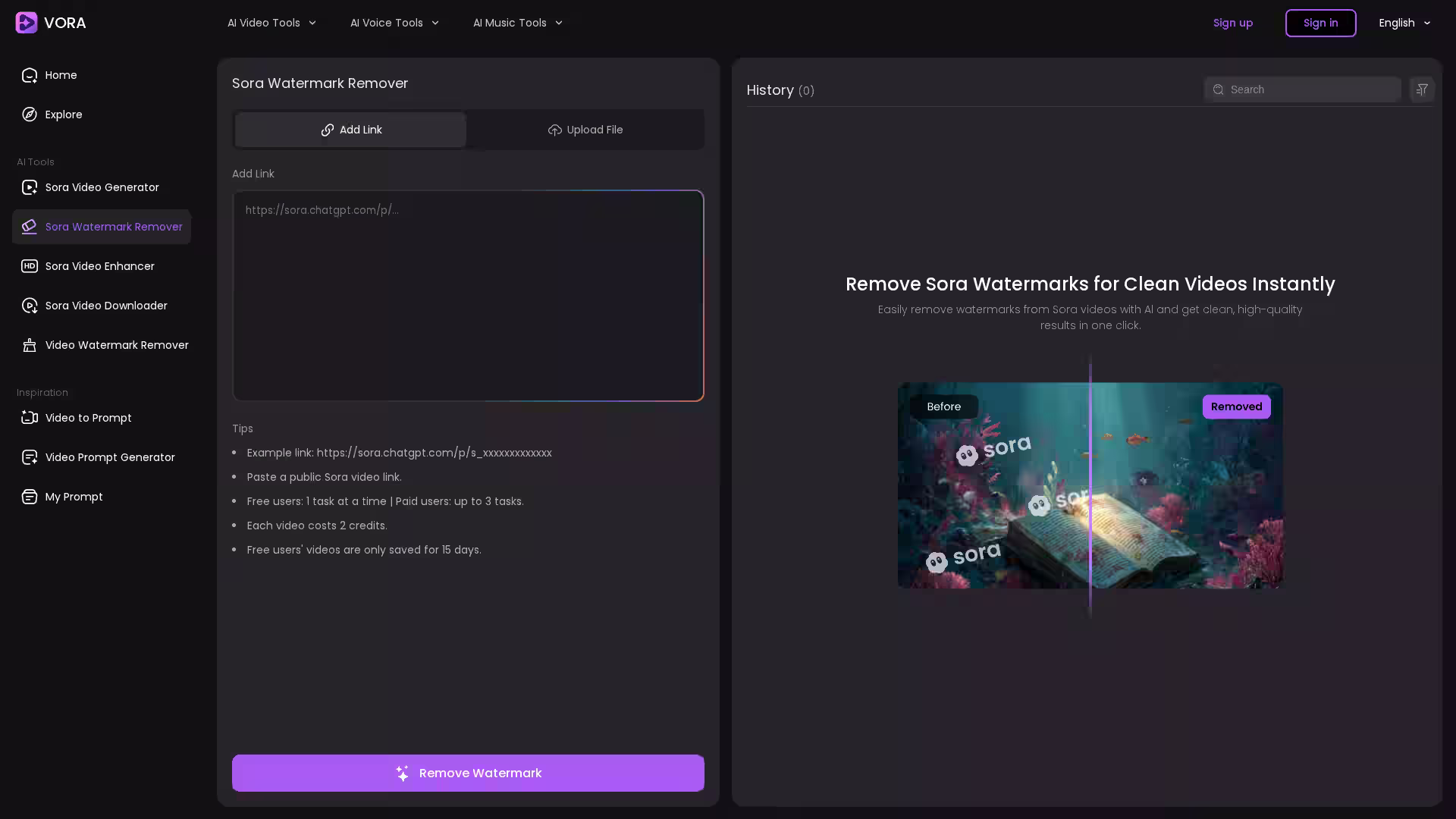Change language from English dropdown
Viewport: 1456px width, 819px height.
tap(1404, 23)
